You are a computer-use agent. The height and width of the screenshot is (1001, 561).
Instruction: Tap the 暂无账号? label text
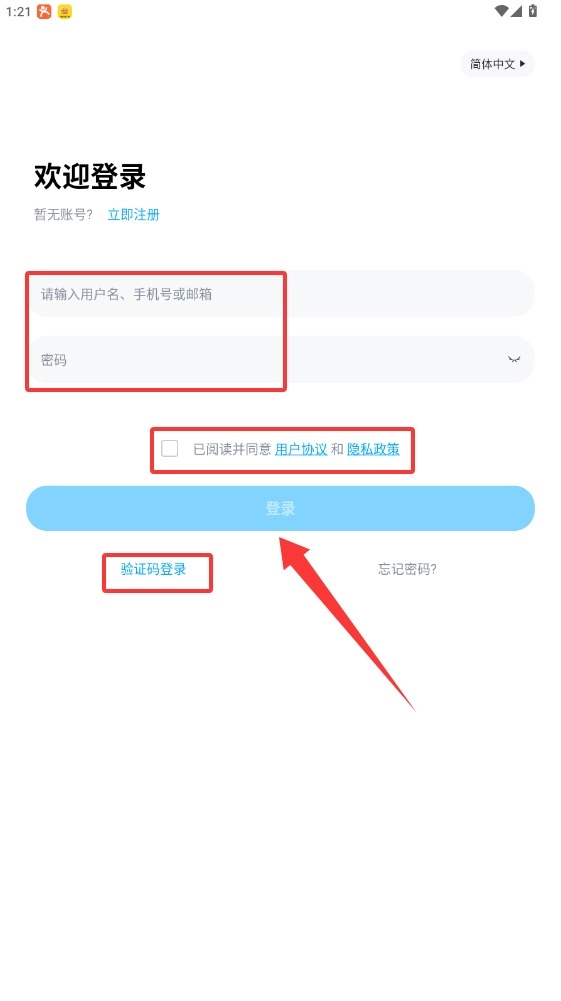pyautogui.click(x=63, y=214)
